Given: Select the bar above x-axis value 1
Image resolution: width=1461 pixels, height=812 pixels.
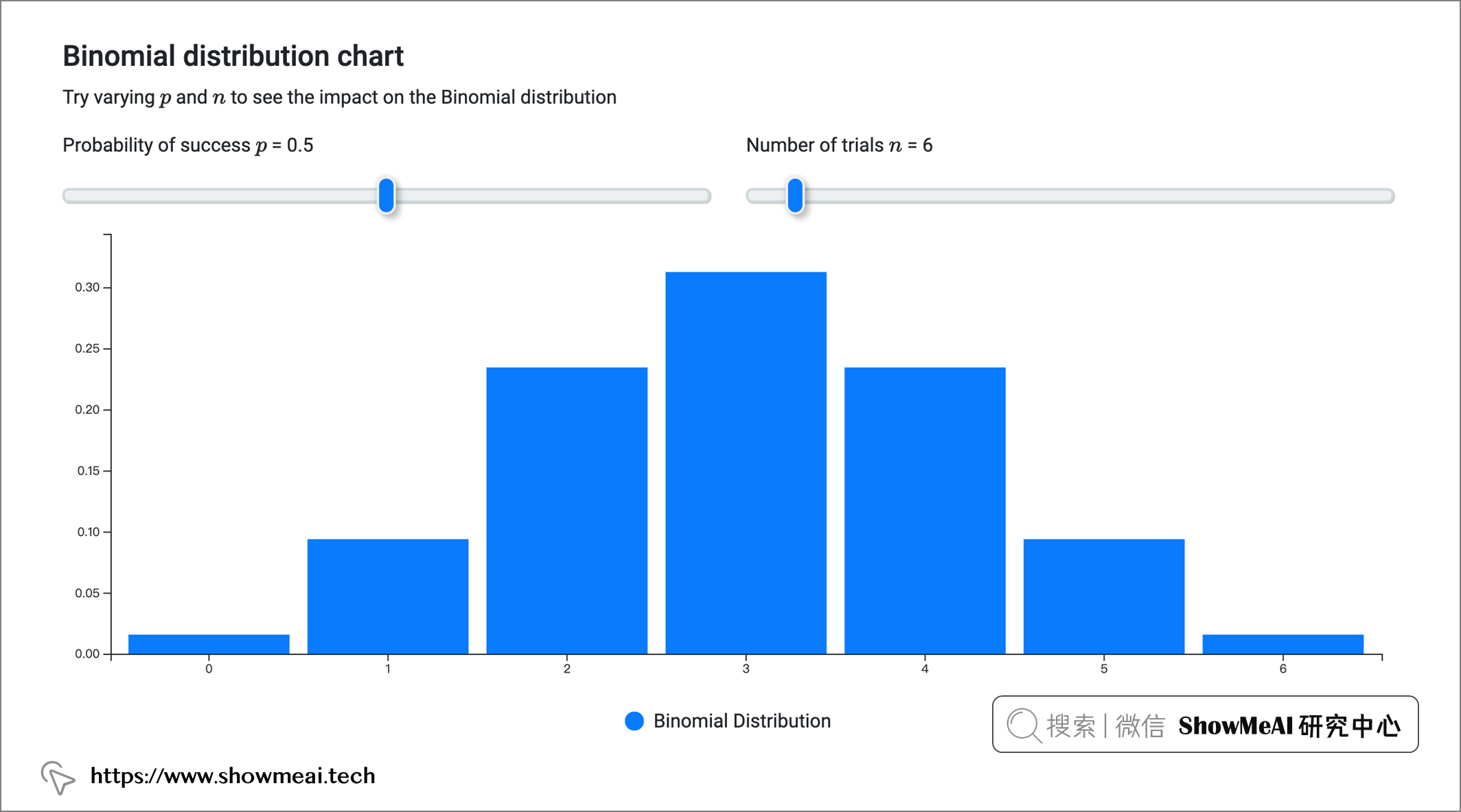Looking at the screenshot, I should click(388, 596).
